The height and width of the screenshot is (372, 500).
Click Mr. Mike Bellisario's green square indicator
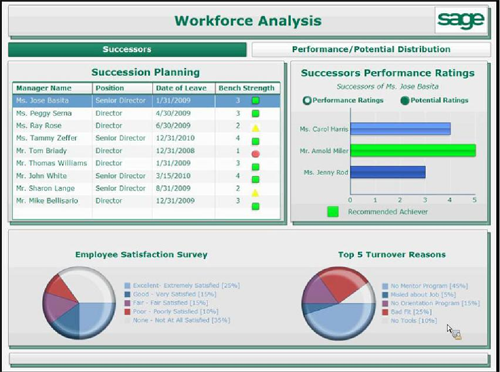[x=256, y=207]
